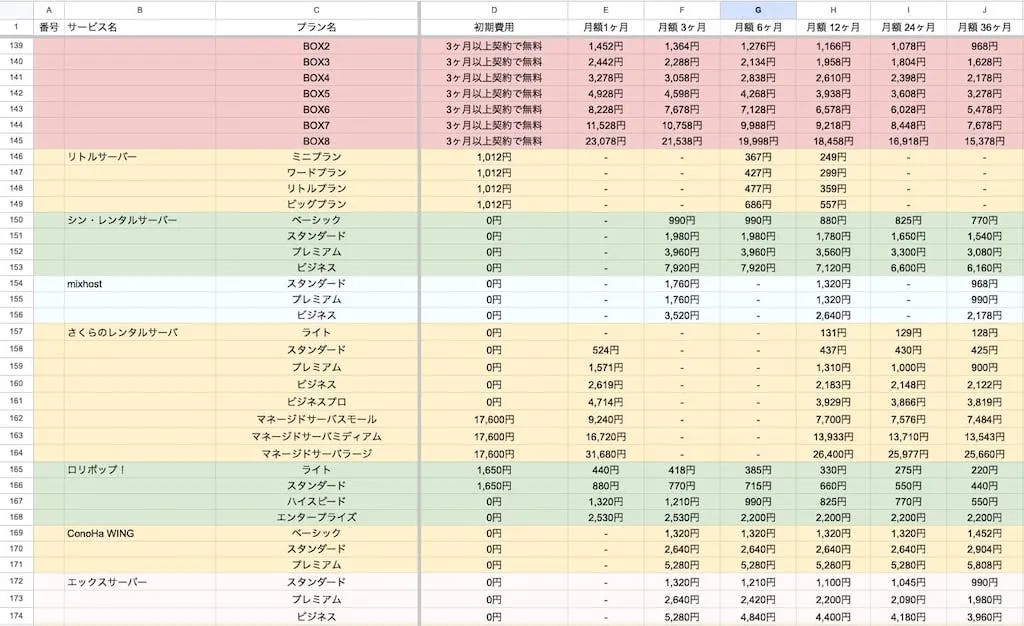Select column D header

(494, 10)
